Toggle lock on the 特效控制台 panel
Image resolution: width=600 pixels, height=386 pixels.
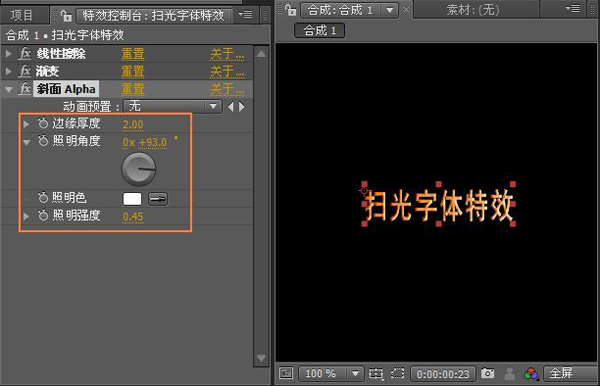(x=66, y=16)
